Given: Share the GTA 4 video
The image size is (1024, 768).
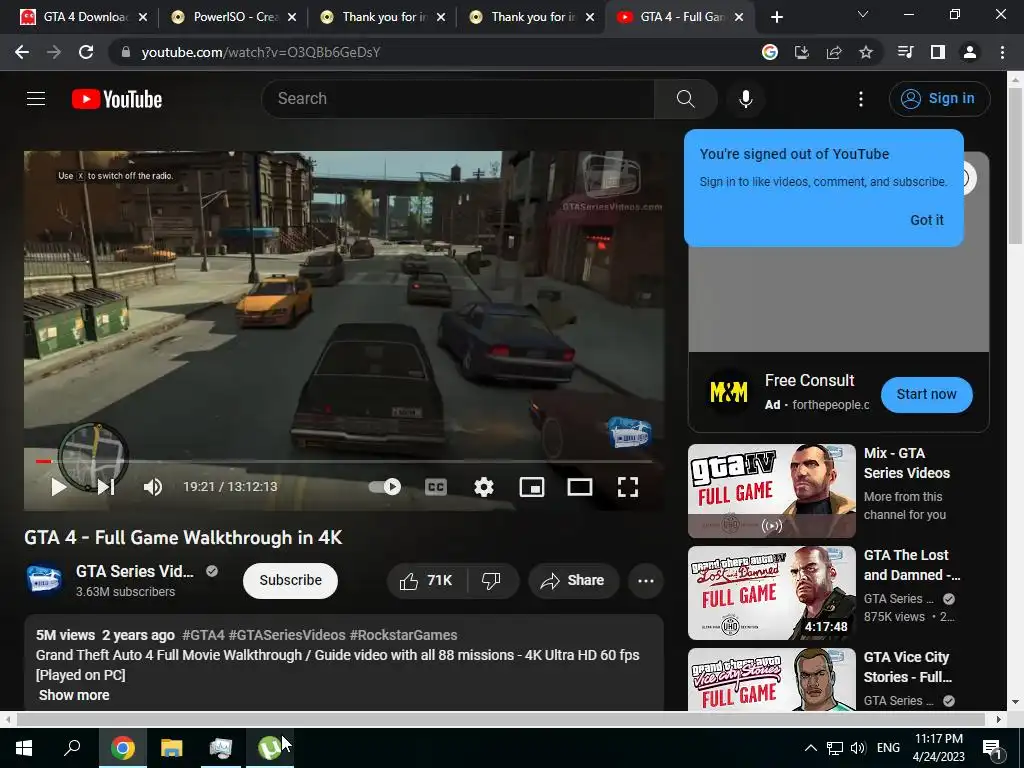Looking at the screenshot, I should 573,580.
